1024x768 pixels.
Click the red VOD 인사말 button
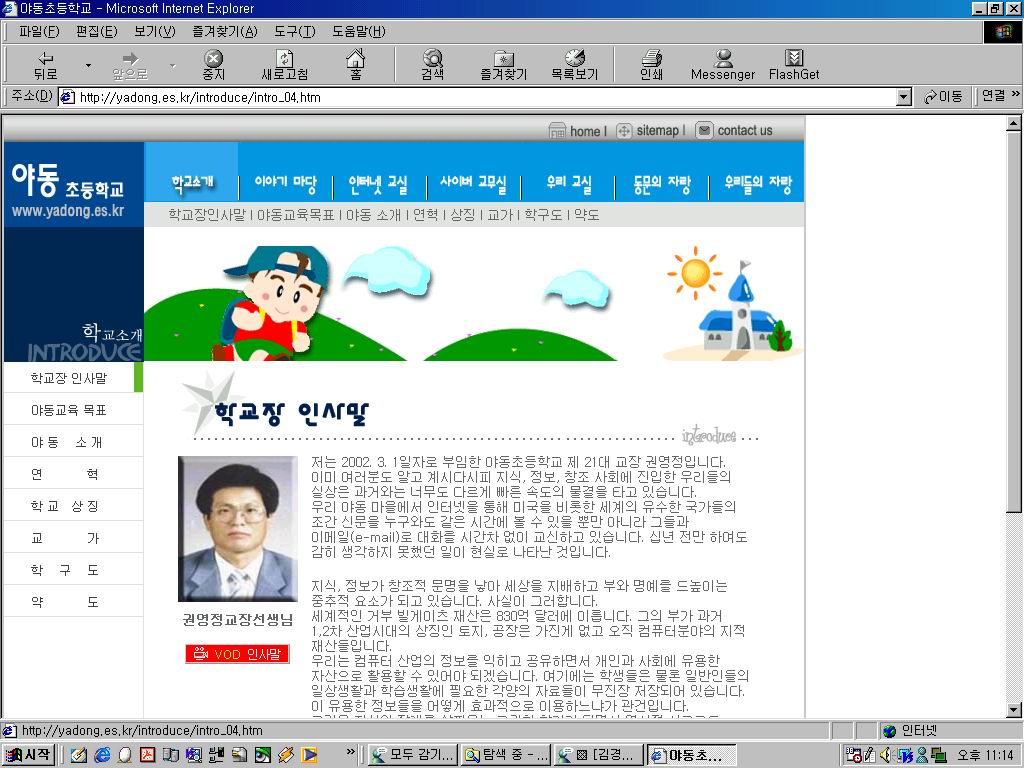tap(237, 654)
